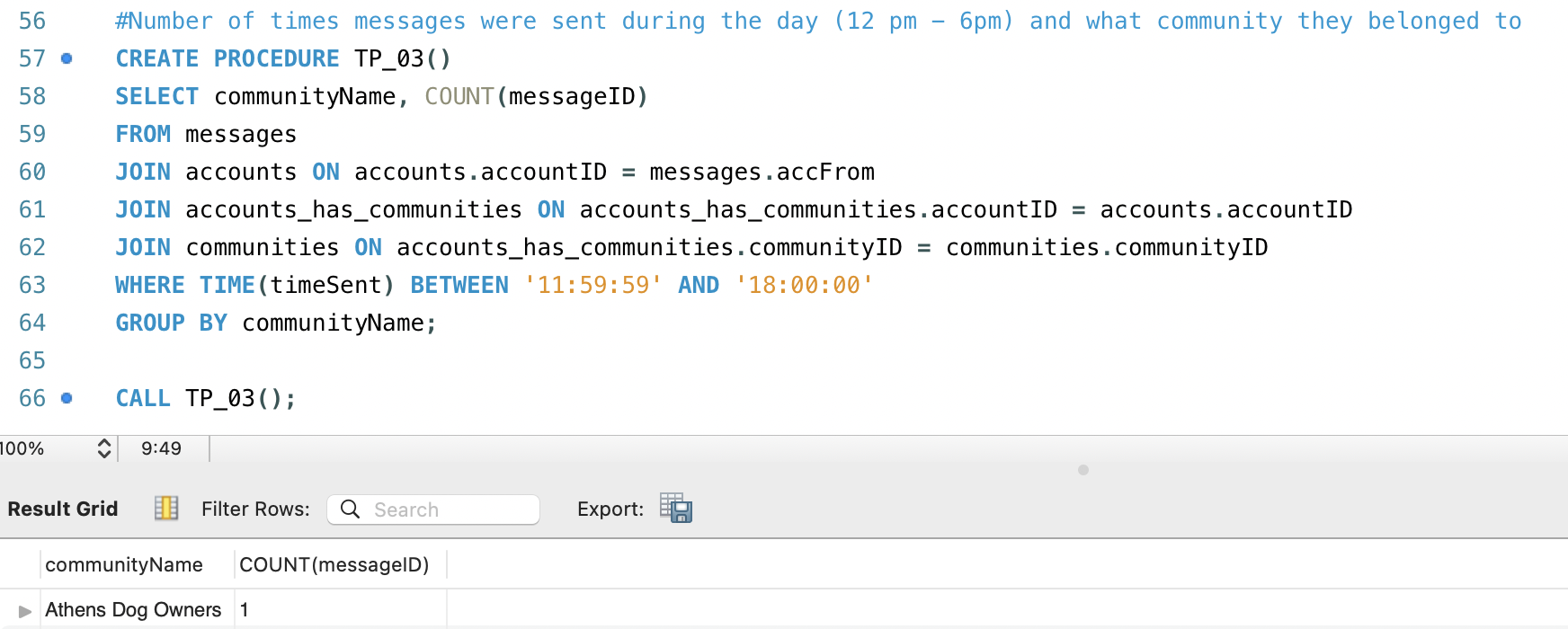
Task: Select the COUNT(messageID) column header
Action: 334,564
